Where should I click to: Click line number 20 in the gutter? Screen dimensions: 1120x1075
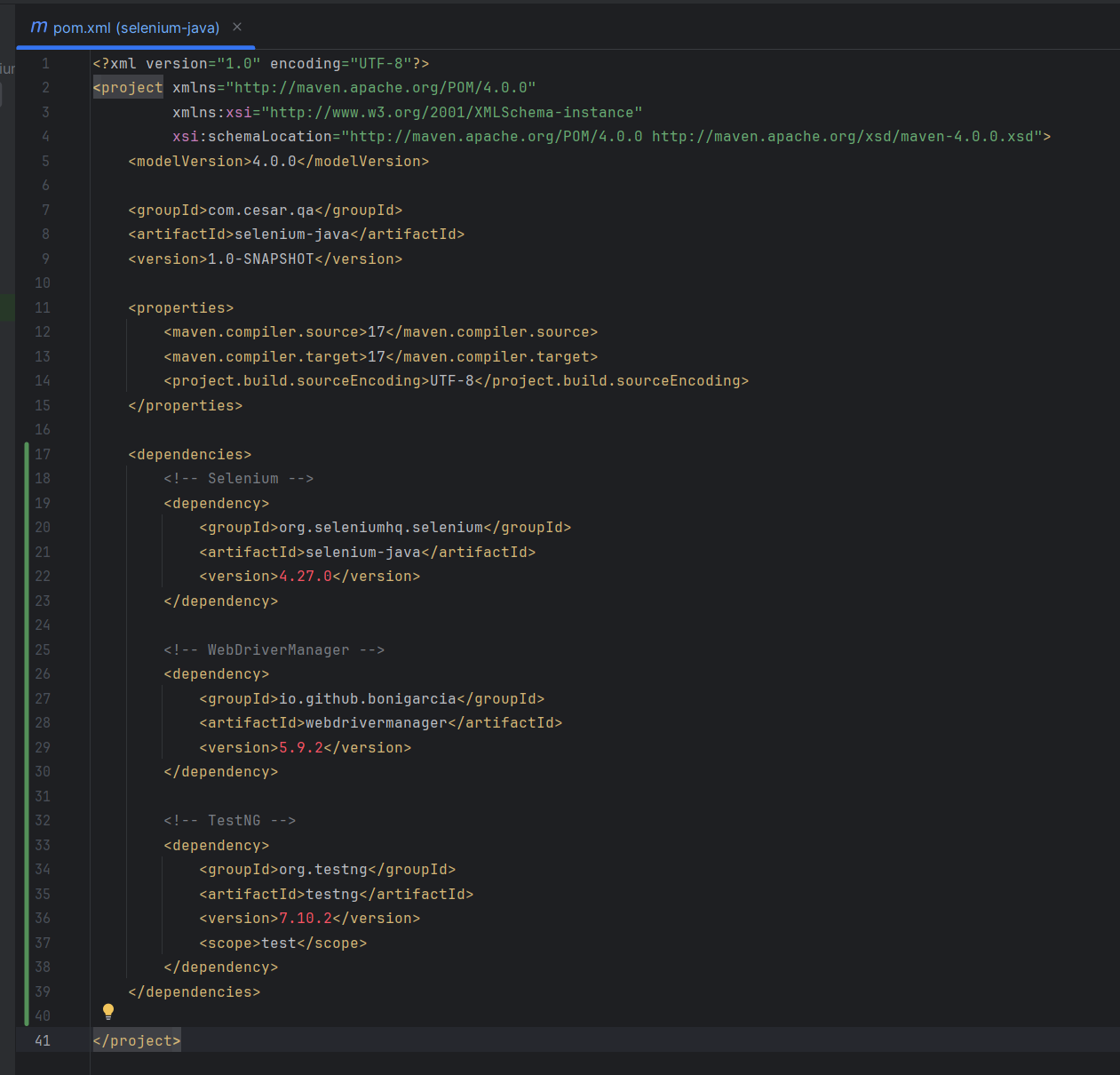coord(43,527)
